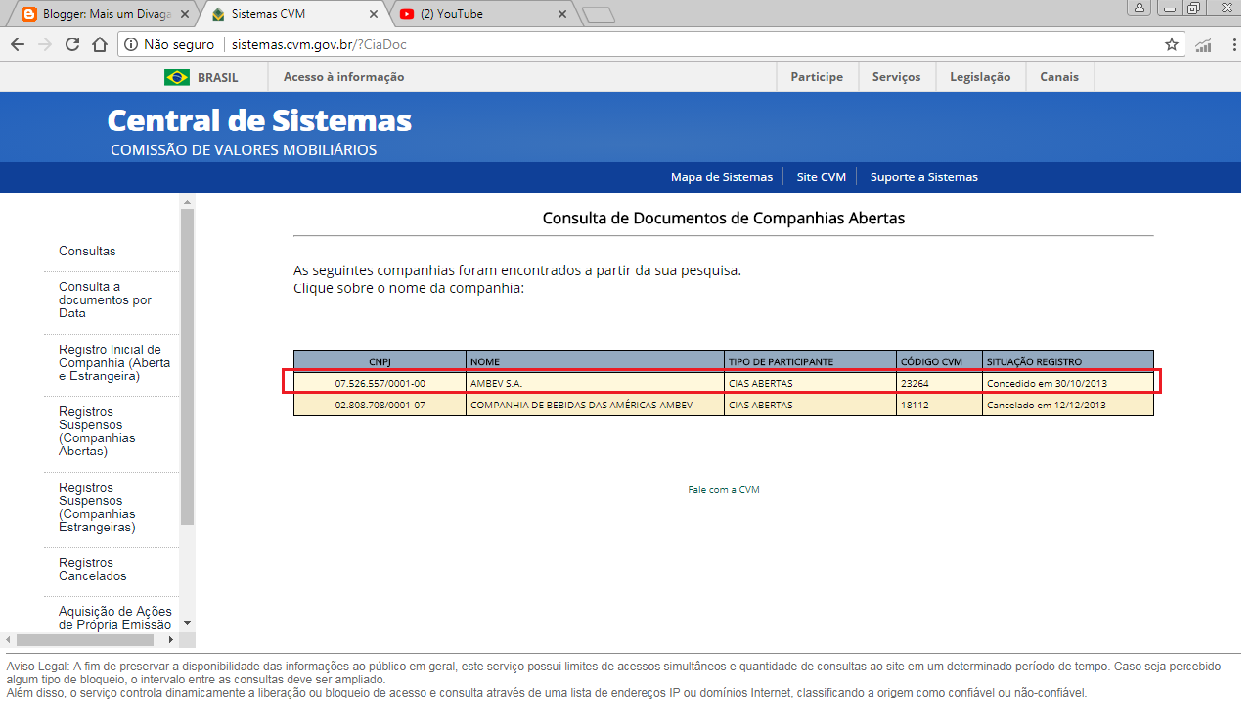Click Fale com a CVM link
Screen dimensions: 1241x706
[724, 490]
